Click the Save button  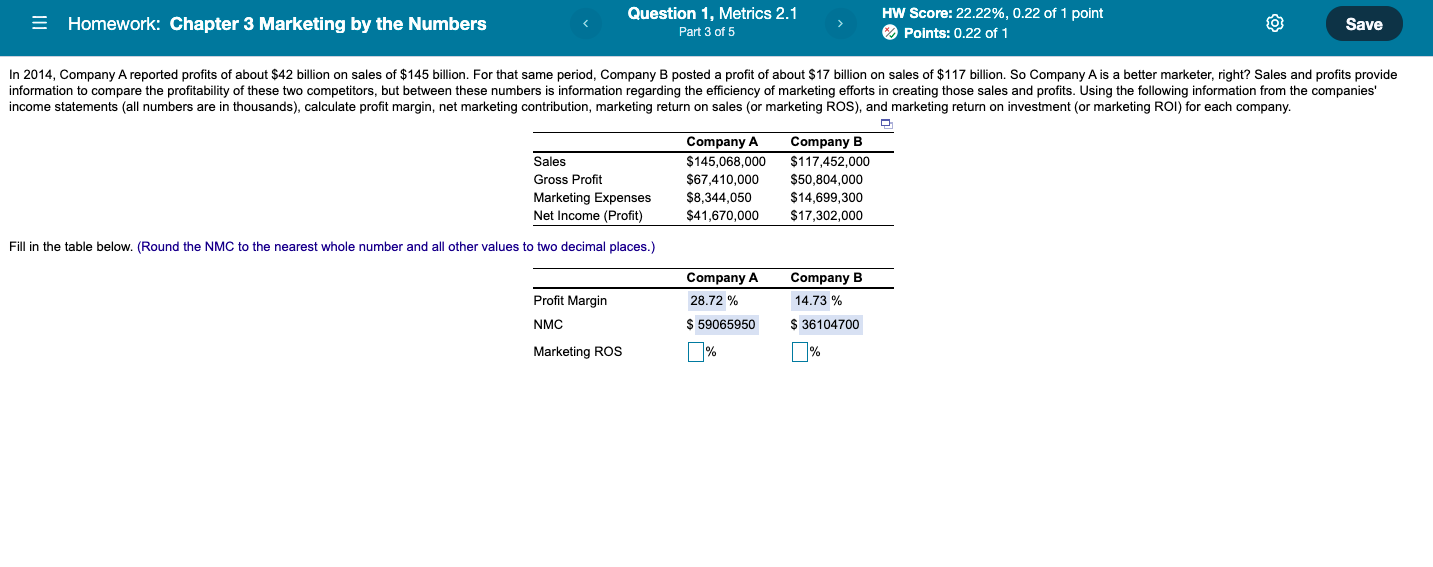(1364, 24)
